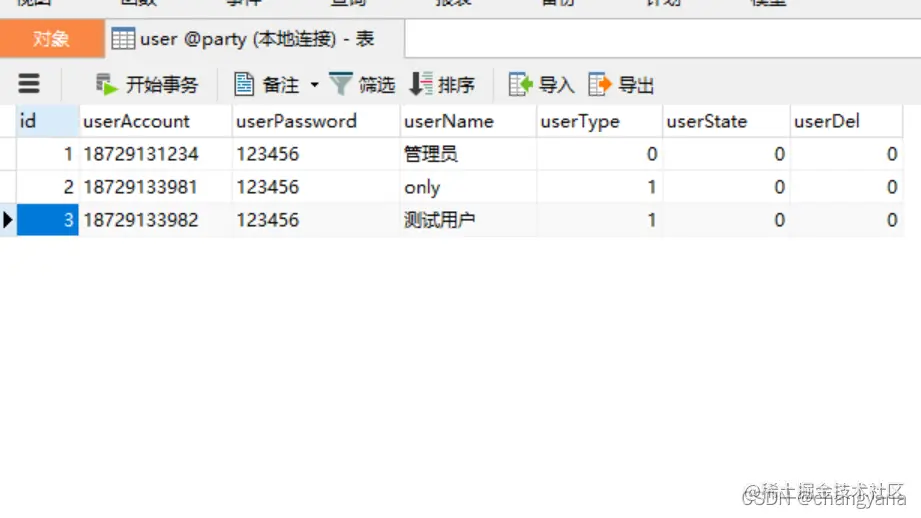Select userState cell in 管理员 row
This screenshot has height=518, width=921.
727,154
